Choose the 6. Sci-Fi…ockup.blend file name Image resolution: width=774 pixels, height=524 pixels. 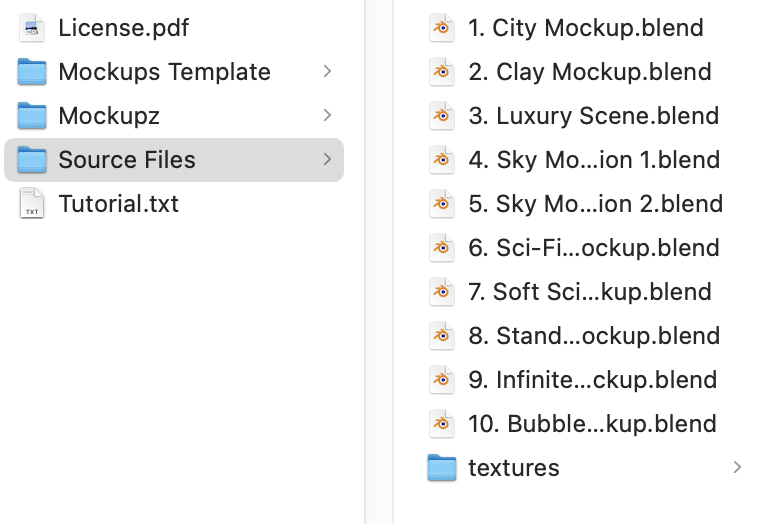594,248
